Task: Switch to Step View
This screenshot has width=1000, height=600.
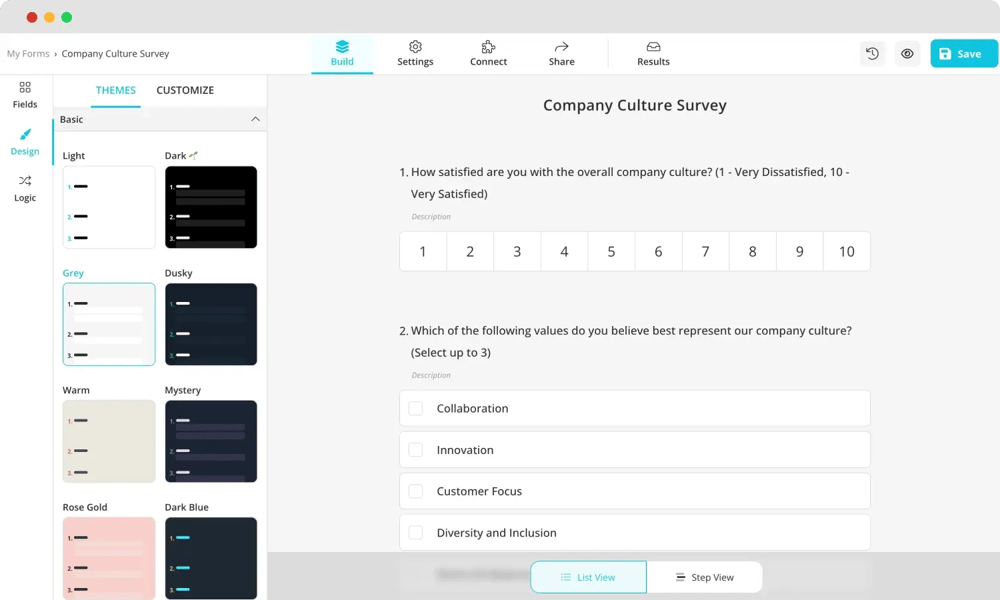Action: click(x=706, y=577)
